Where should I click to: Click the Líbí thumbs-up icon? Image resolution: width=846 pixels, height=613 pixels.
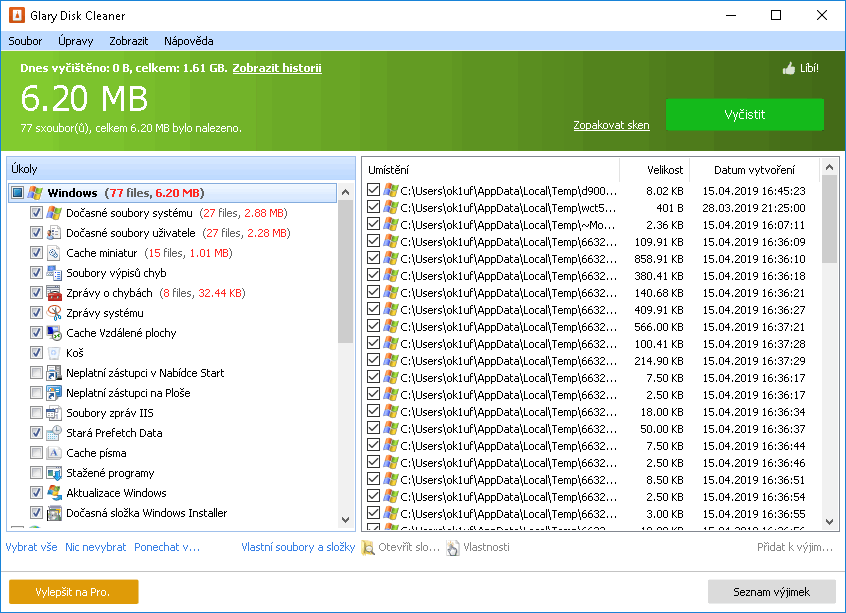[x=788, y=69]
